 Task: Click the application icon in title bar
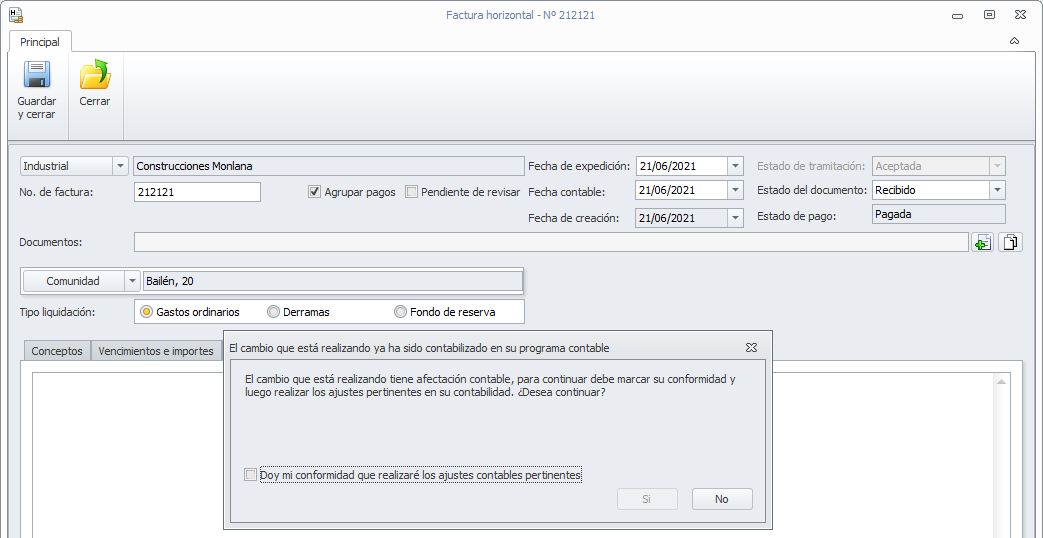pos(15,15)
